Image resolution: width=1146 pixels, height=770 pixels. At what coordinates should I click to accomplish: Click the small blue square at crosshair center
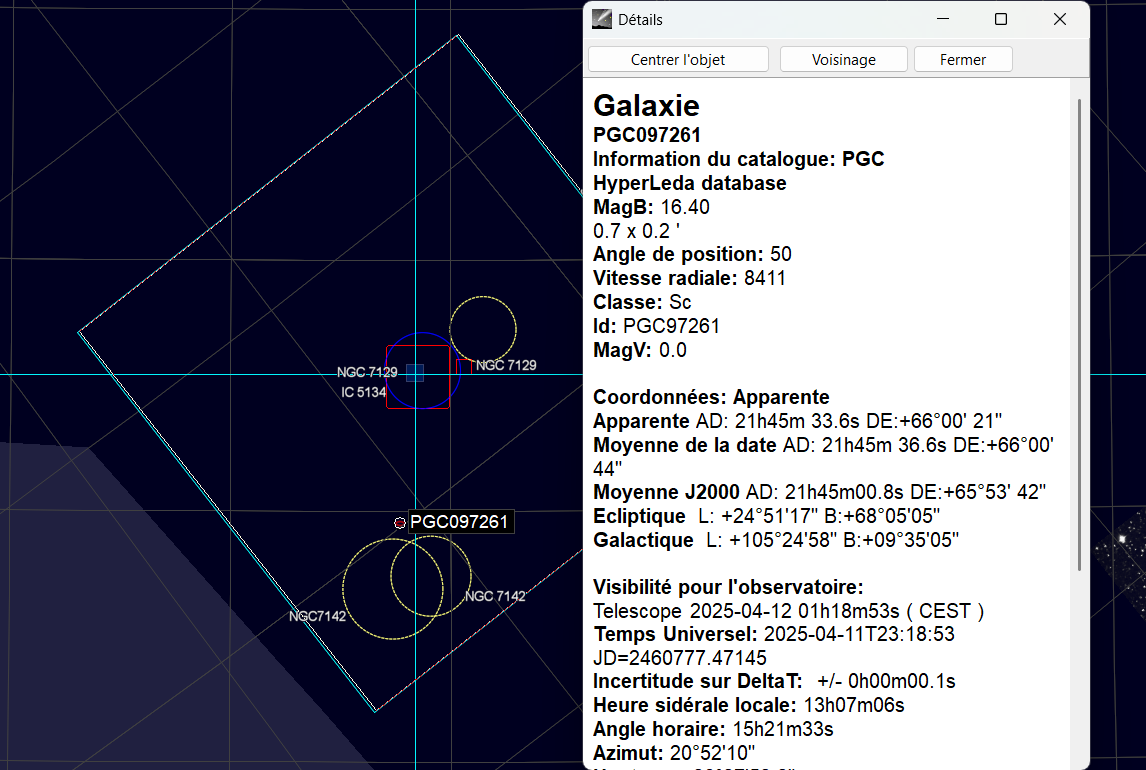pos(415,373)
